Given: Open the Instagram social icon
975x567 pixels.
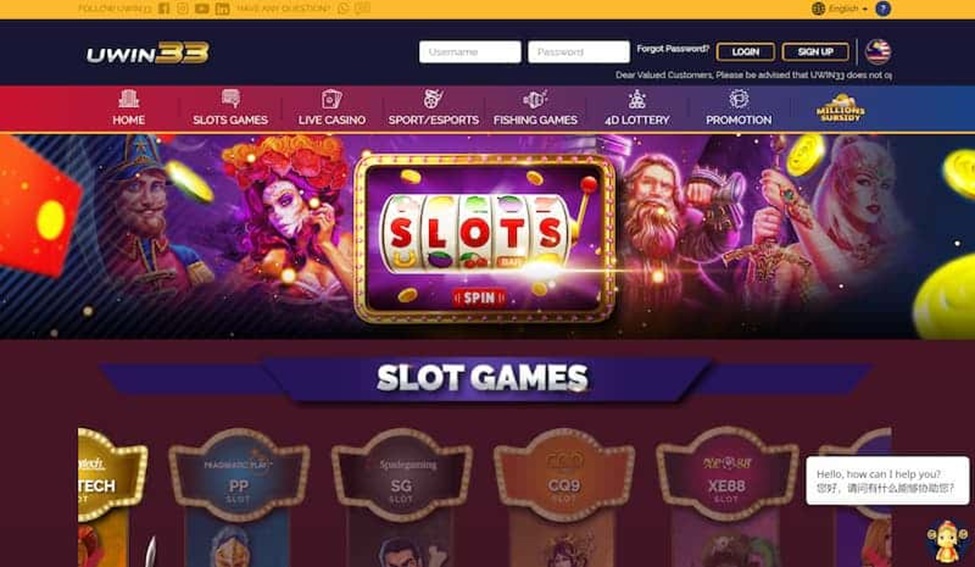Looking at the screenshot, I should tap(183, 9).
